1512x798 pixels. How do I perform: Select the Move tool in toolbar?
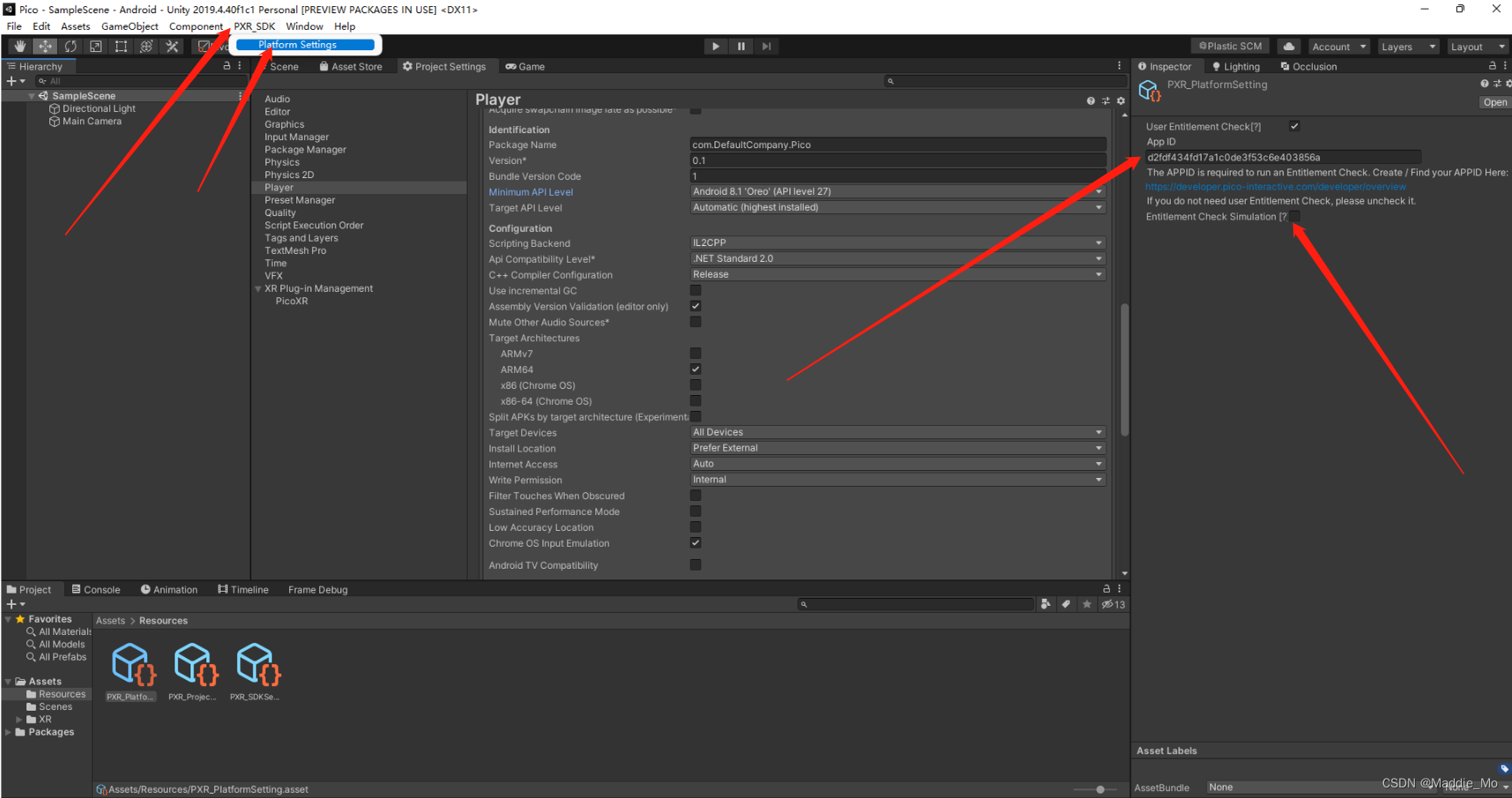[46, 47]
